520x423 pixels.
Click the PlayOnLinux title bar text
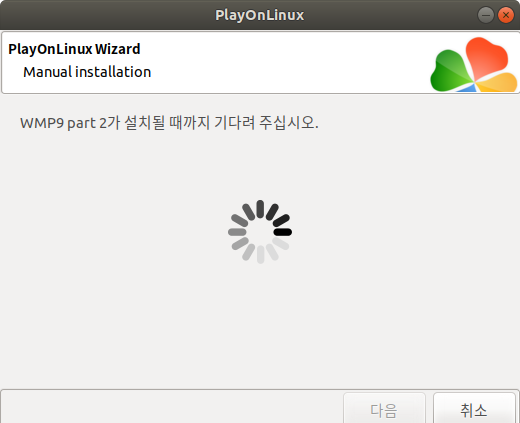pyautogui.click(x=260, y=15)
